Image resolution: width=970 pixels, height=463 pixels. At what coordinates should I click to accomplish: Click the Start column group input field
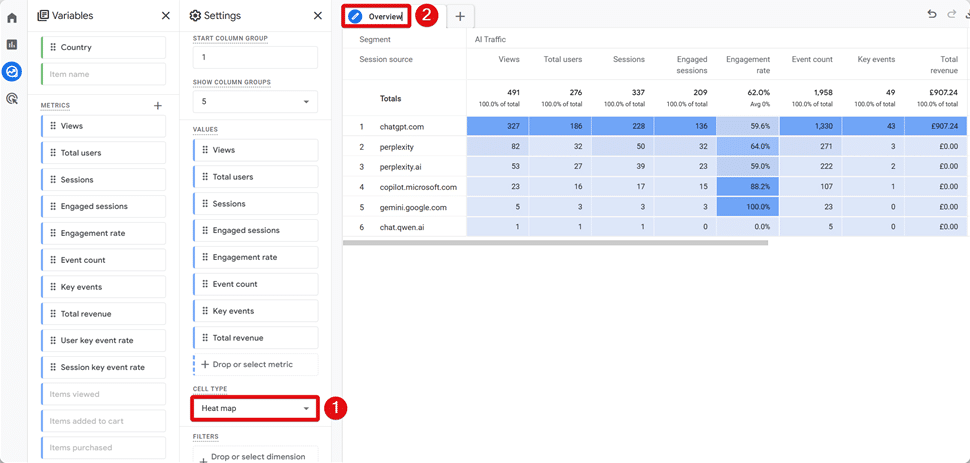(x=255, y=58)
